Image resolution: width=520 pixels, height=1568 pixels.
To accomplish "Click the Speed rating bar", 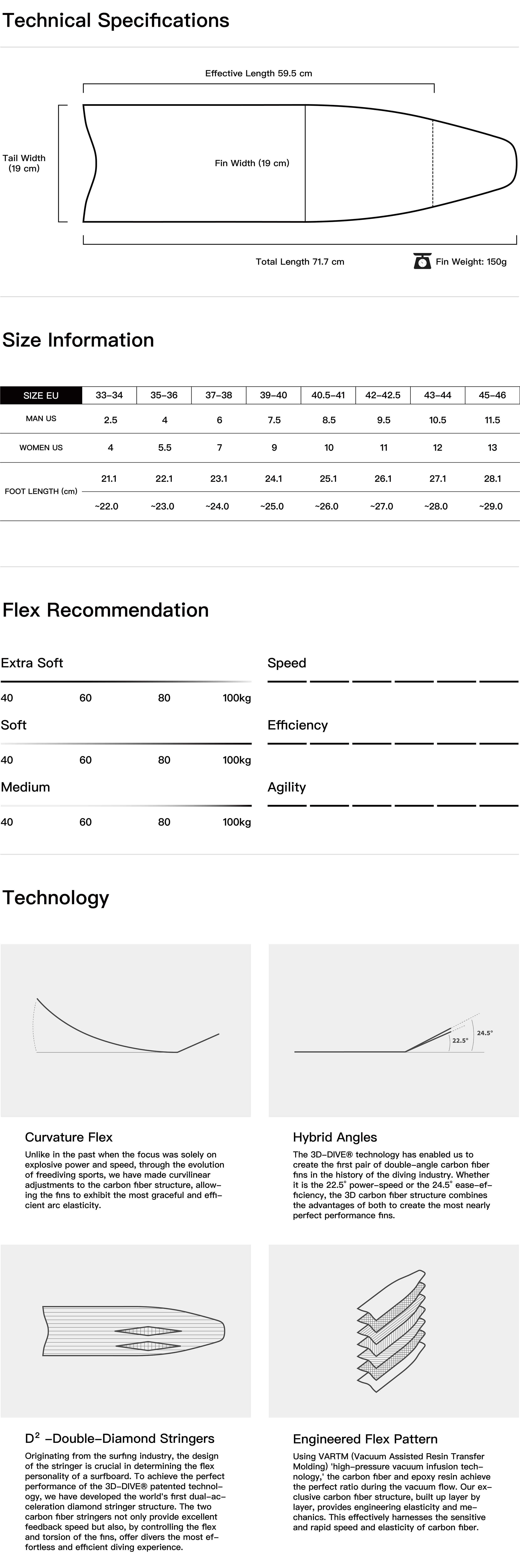I will tap(393, 682).
